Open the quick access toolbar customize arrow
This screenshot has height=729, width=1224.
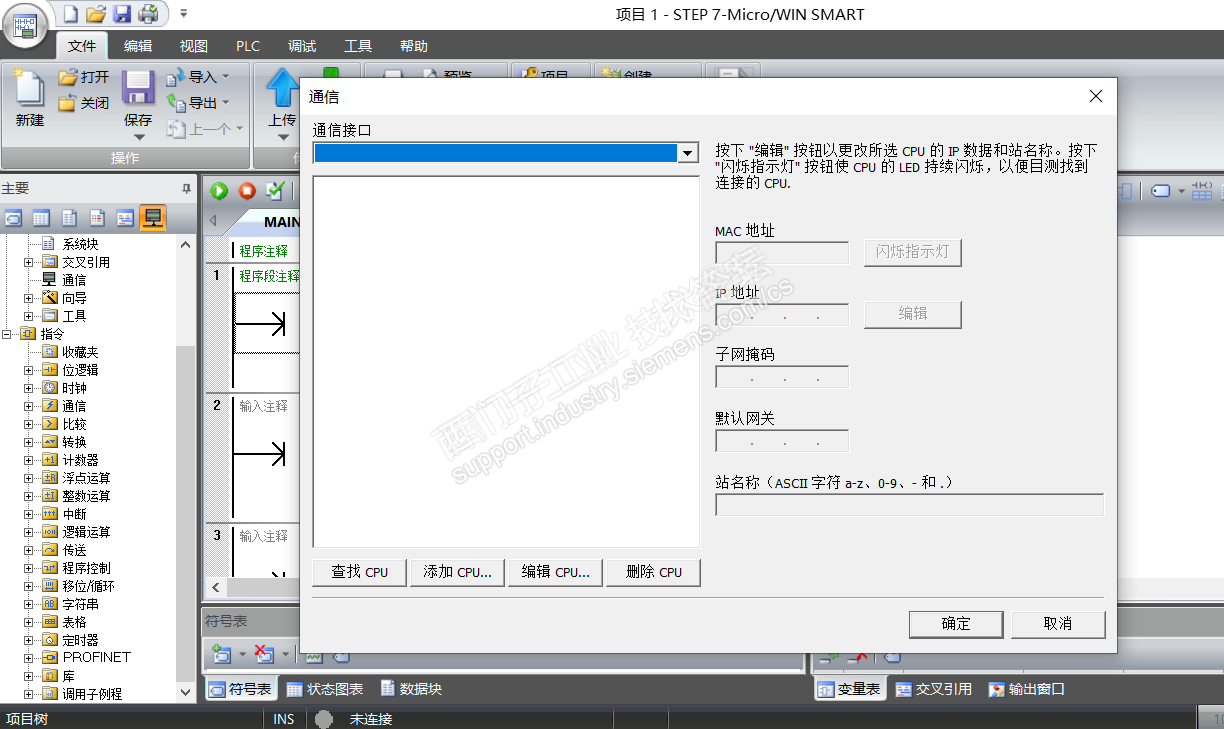(184, 14)
